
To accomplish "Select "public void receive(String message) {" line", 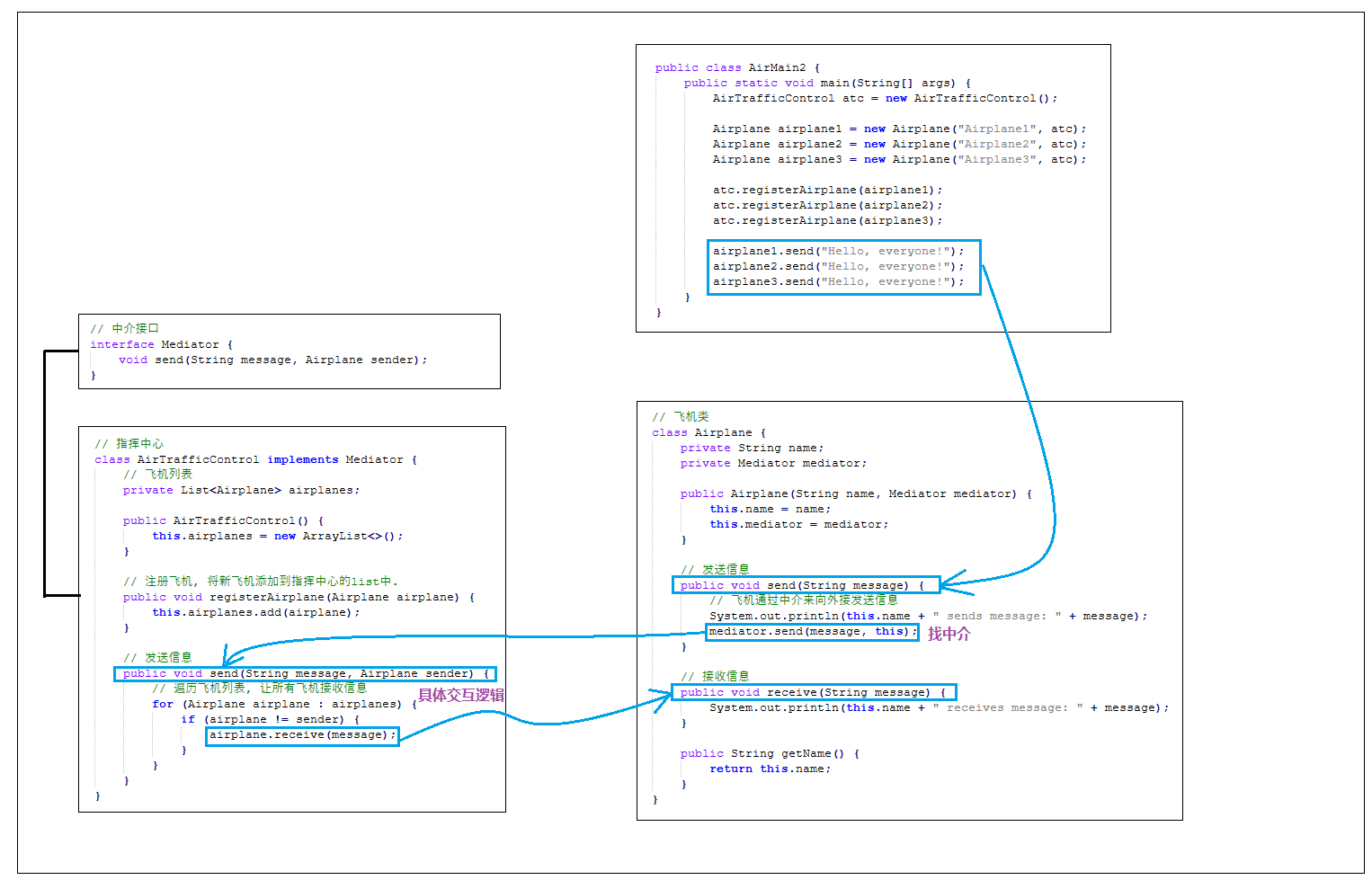I will pyautogui.click(x=813, y=692).
